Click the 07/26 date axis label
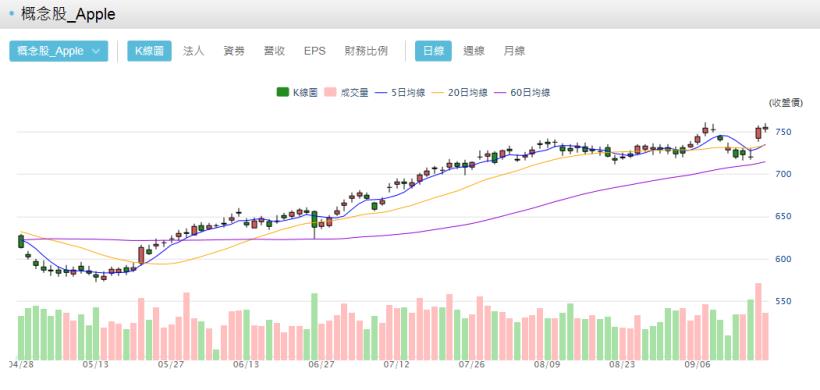Screen dimensions: 820x390 pyautogui.click(x=472, y=364)
